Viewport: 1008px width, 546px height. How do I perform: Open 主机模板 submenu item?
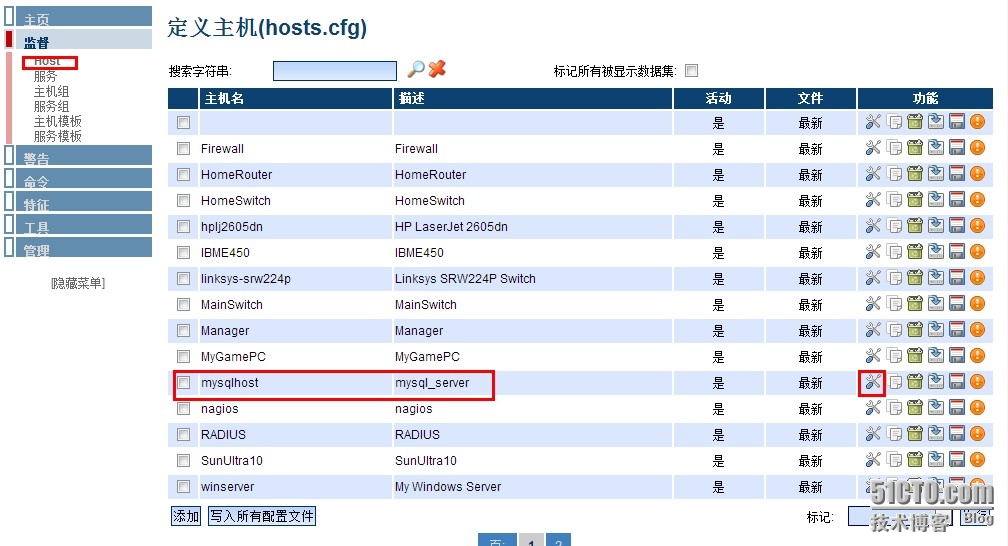pos(58,121)
